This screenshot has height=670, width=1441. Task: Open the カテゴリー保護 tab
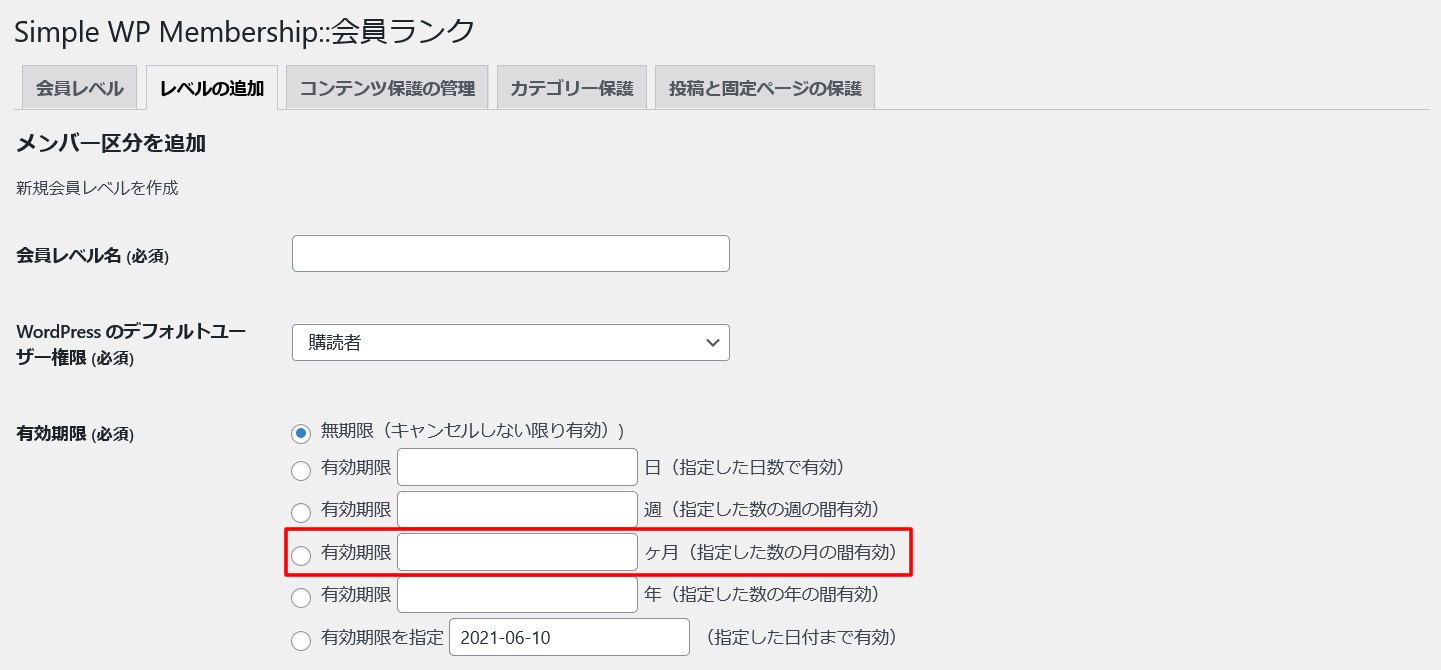pos(571,86)
